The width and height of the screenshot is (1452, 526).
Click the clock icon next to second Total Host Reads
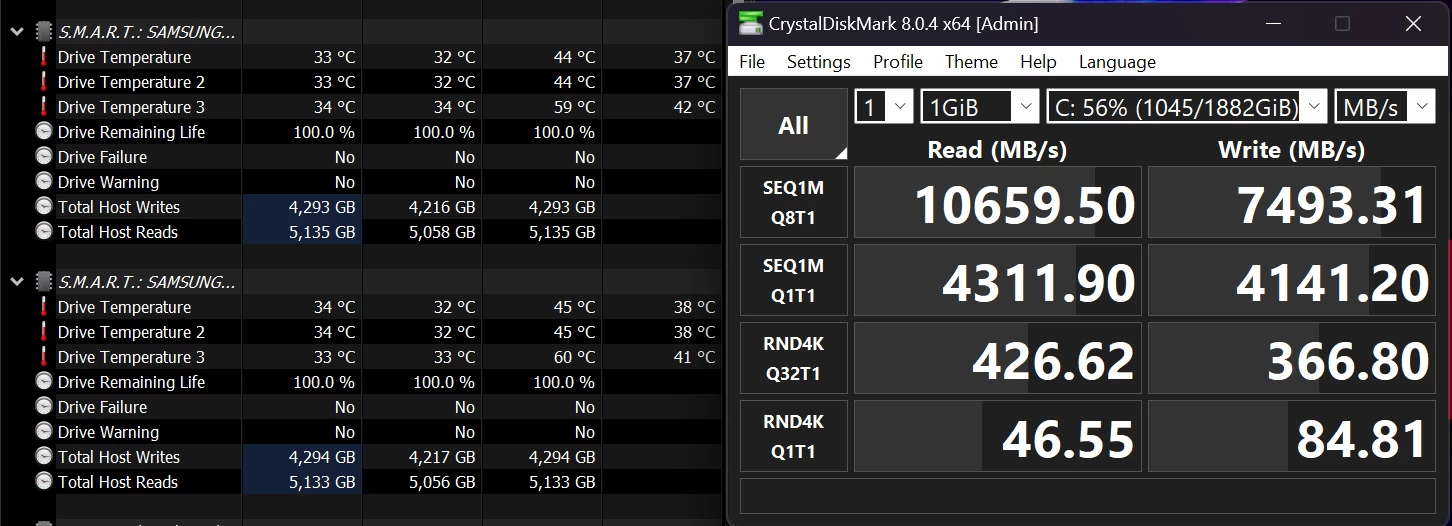[x=44, y=482]
